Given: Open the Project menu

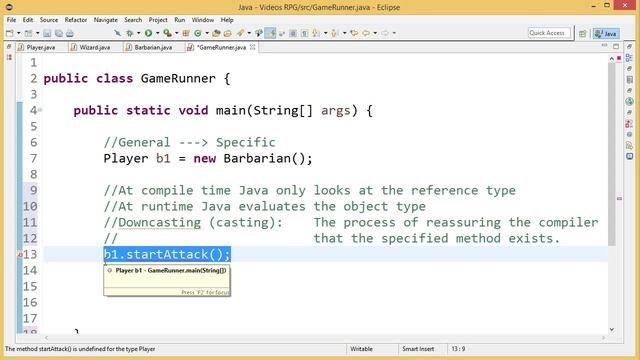Looking at the screenshot, I should 158,20.
